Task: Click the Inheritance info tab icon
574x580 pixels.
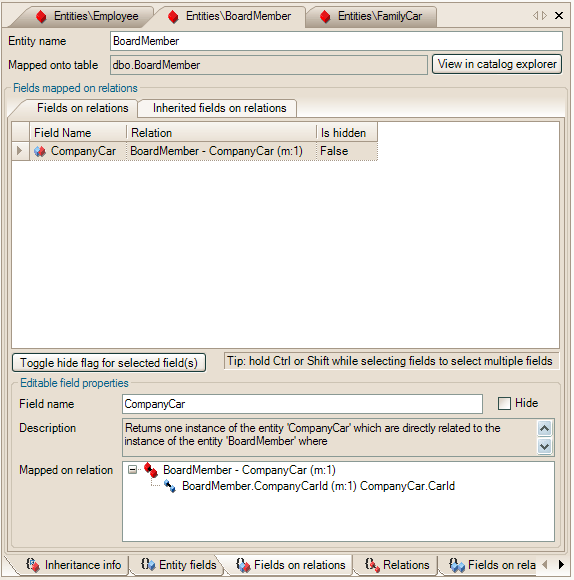Action: 33,565
